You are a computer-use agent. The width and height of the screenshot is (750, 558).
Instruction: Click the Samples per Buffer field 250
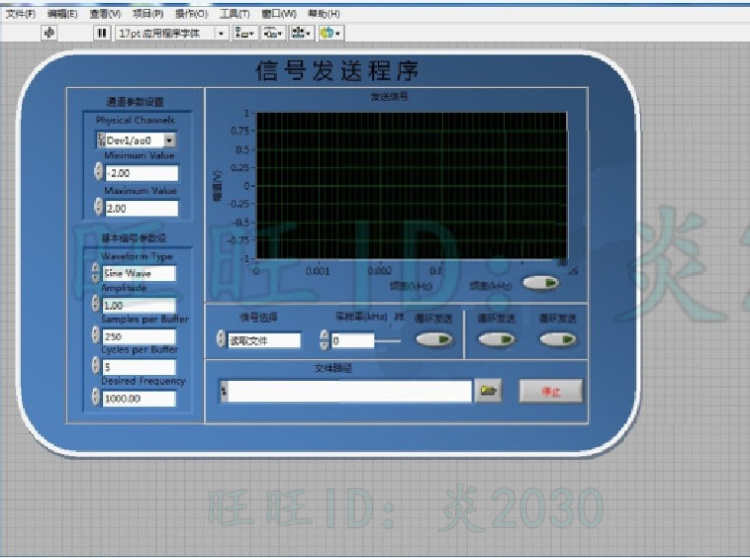(139, 337)
